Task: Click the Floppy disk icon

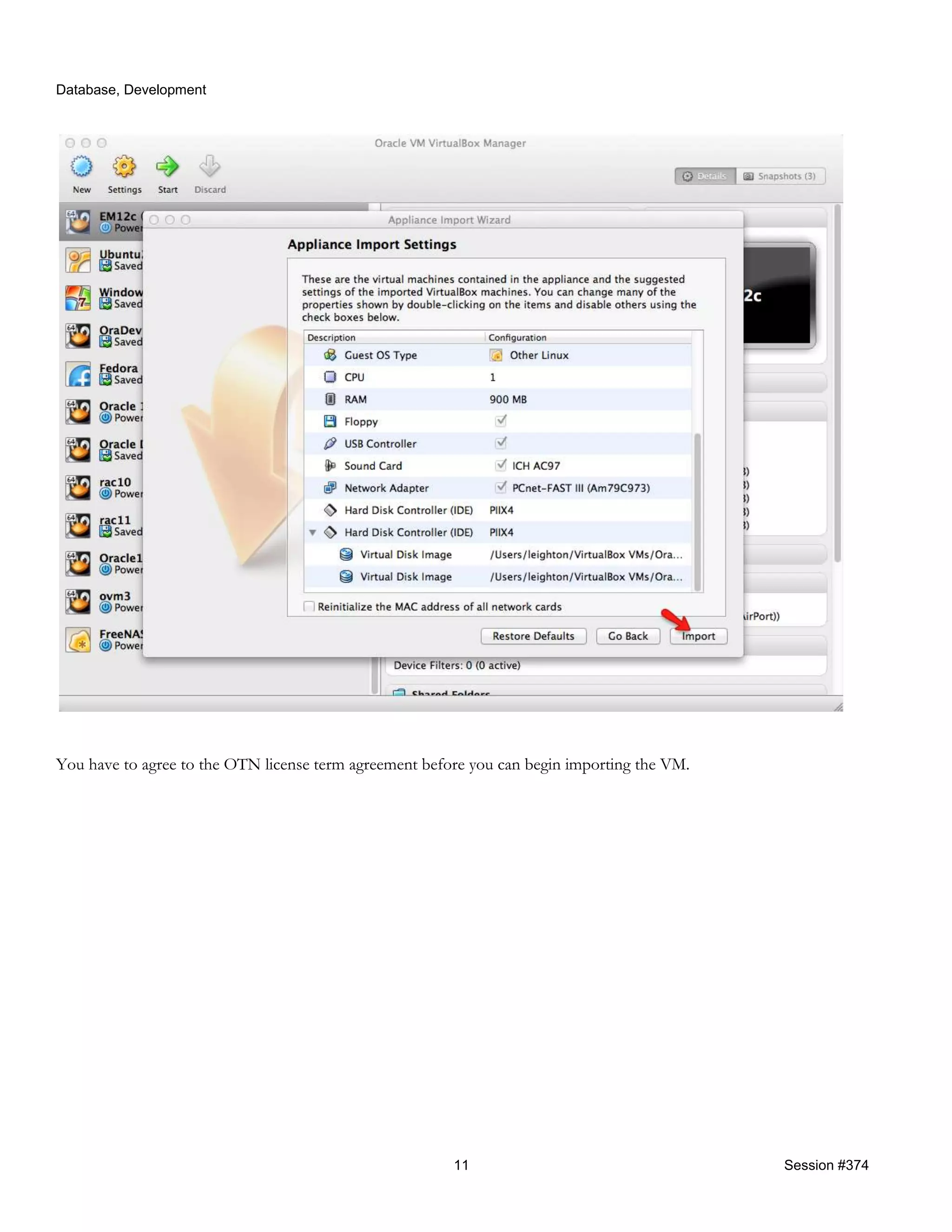Action: [330, 421]
